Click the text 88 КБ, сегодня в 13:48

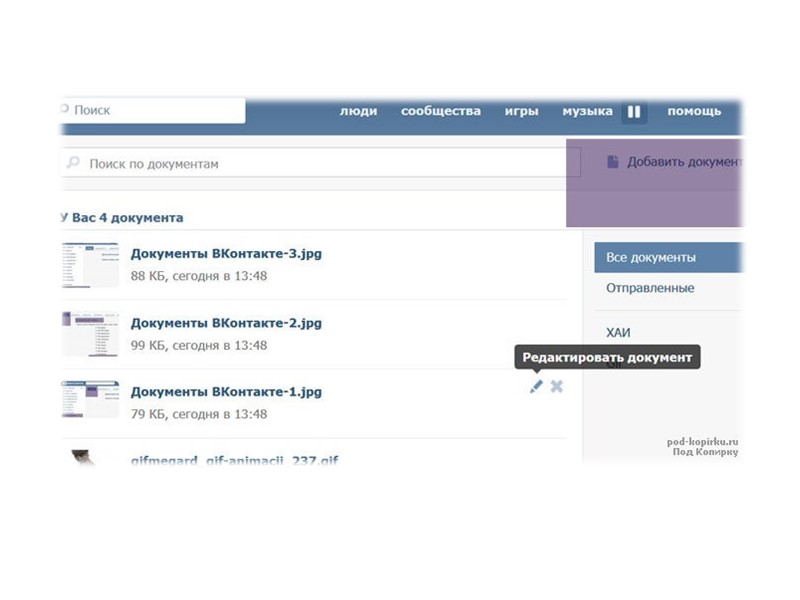point(199,276)
